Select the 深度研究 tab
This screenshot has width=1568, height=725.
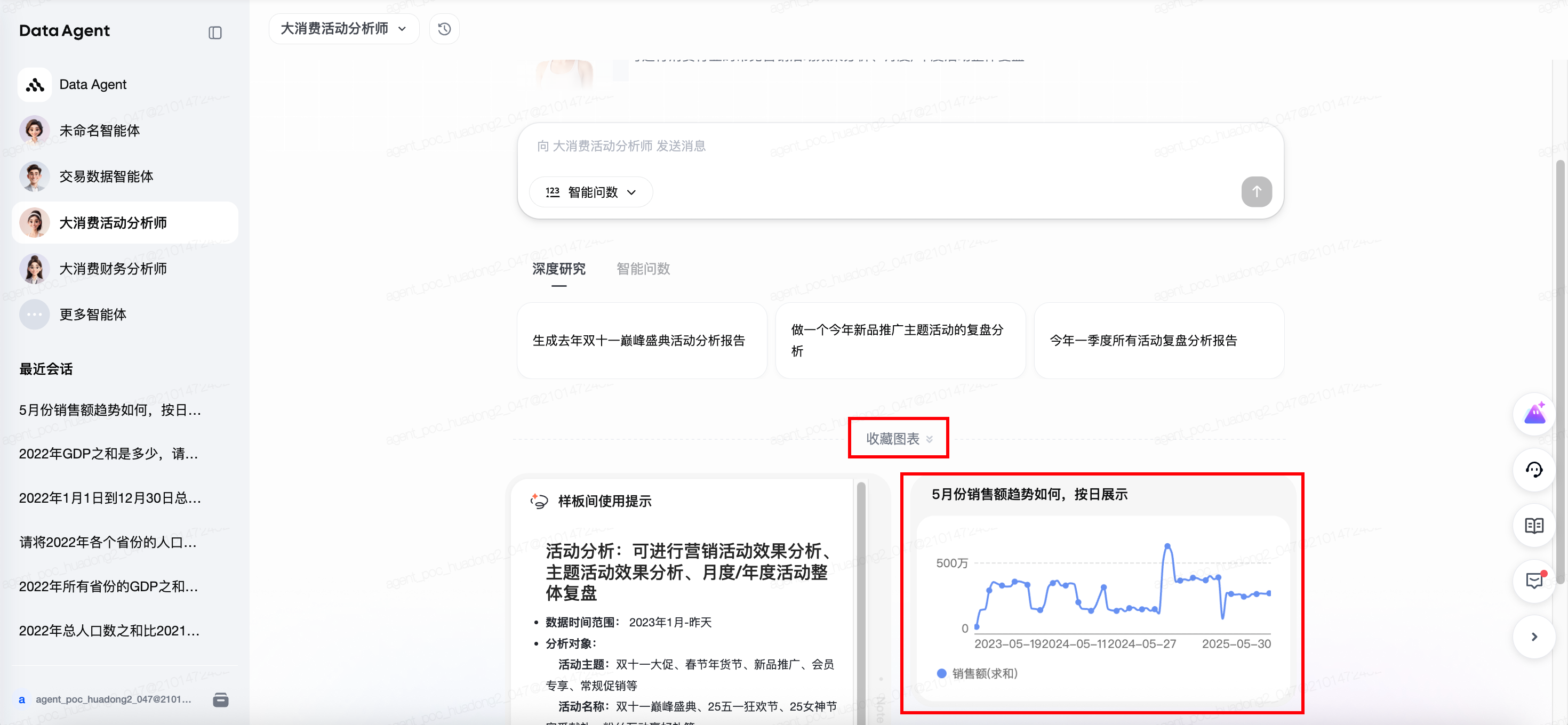point(558,269)
